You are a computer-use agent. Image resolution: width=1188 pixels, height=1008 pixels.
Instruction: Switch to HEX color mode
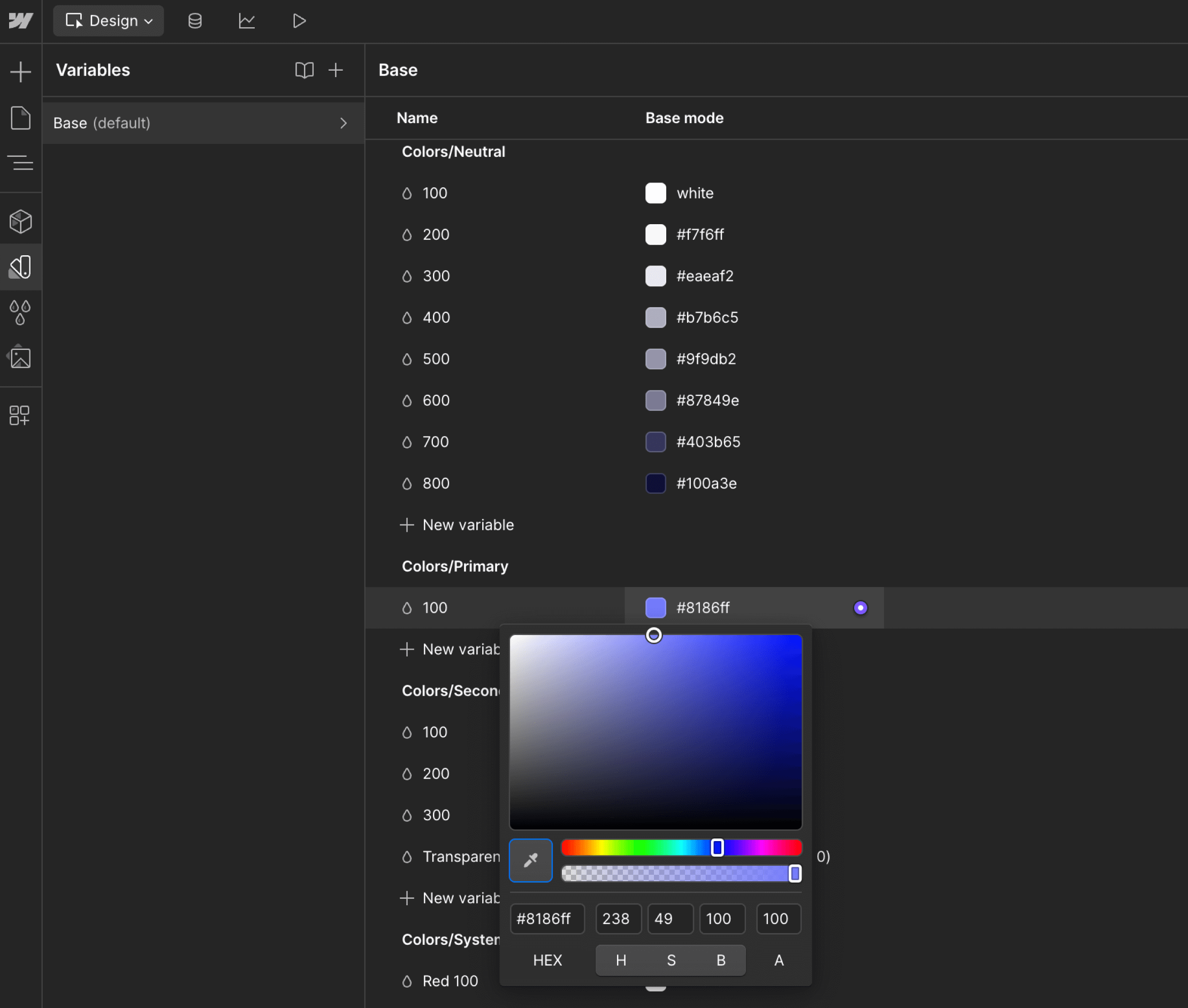[x=547, y=960]
